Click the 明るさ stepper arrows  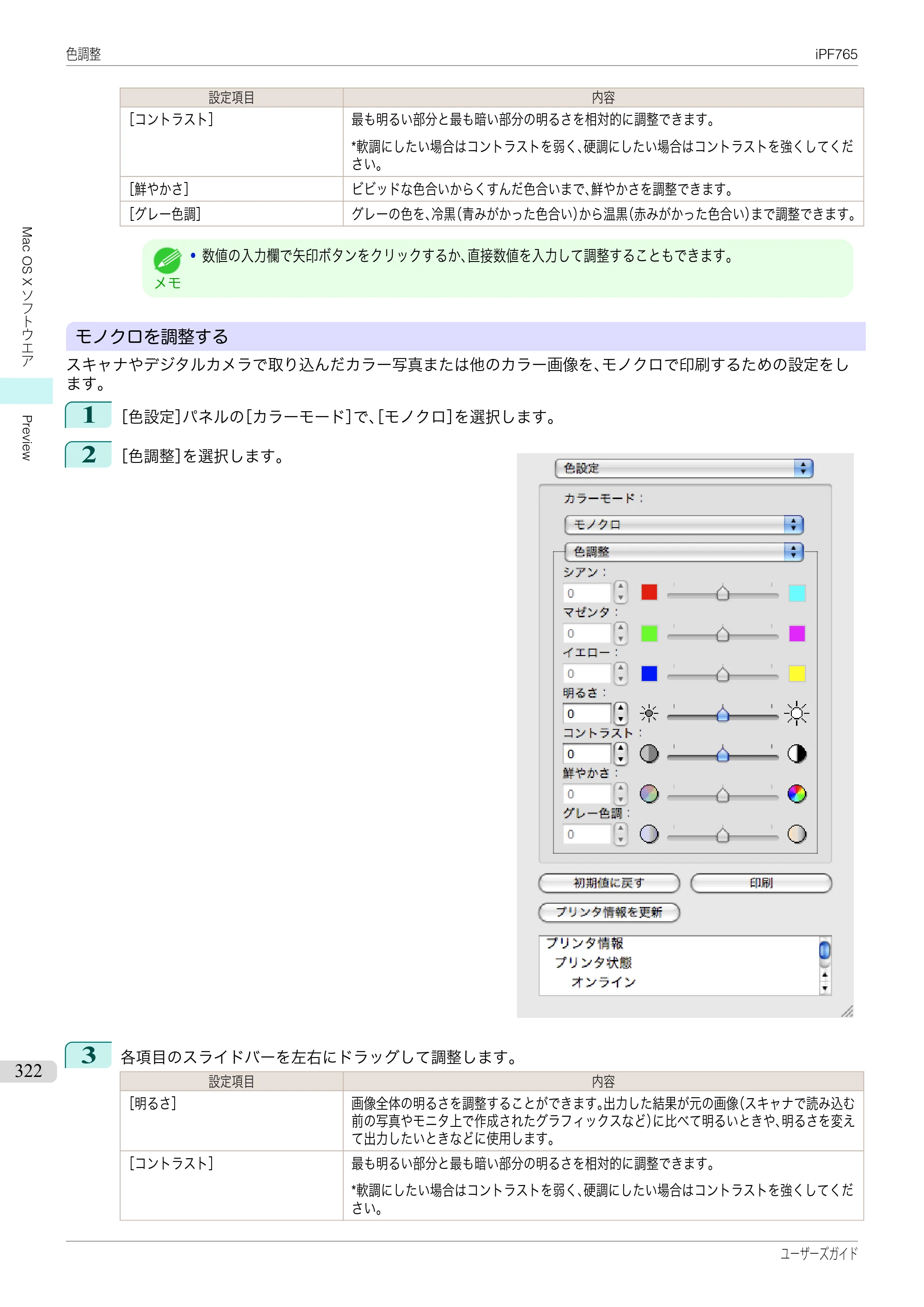tap(620, 713)
